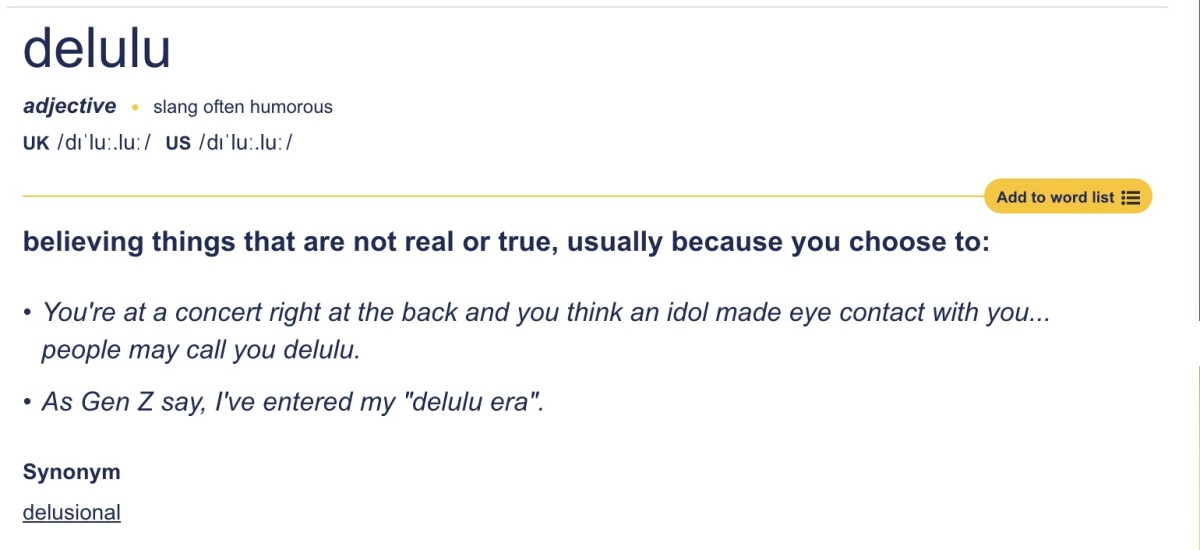Click the 'delulu era' Gen Z example
Screen dimensions: 1200x550
coord(294,402)
